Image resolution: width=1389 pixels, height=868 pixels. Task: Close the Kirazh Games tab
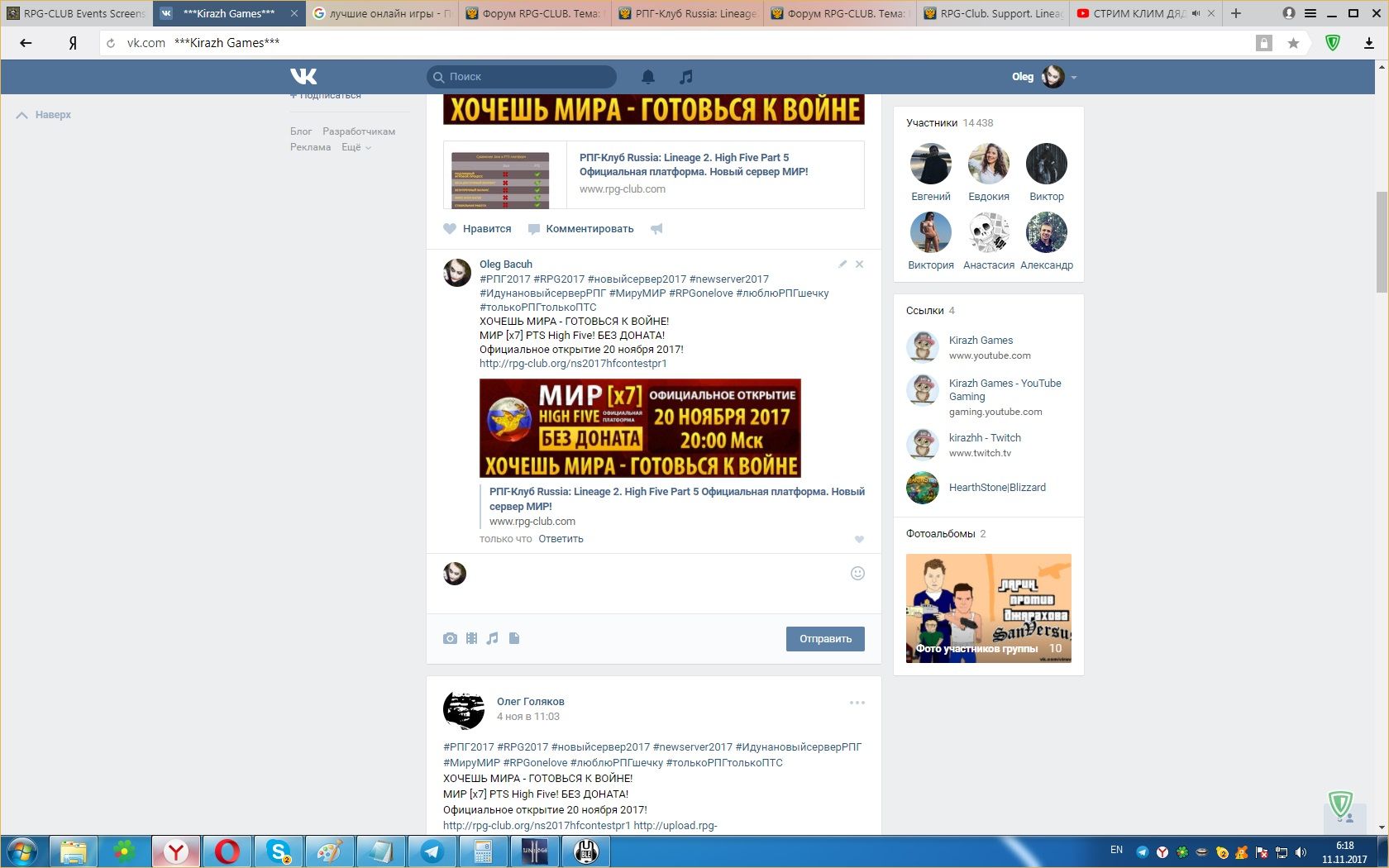294,13
